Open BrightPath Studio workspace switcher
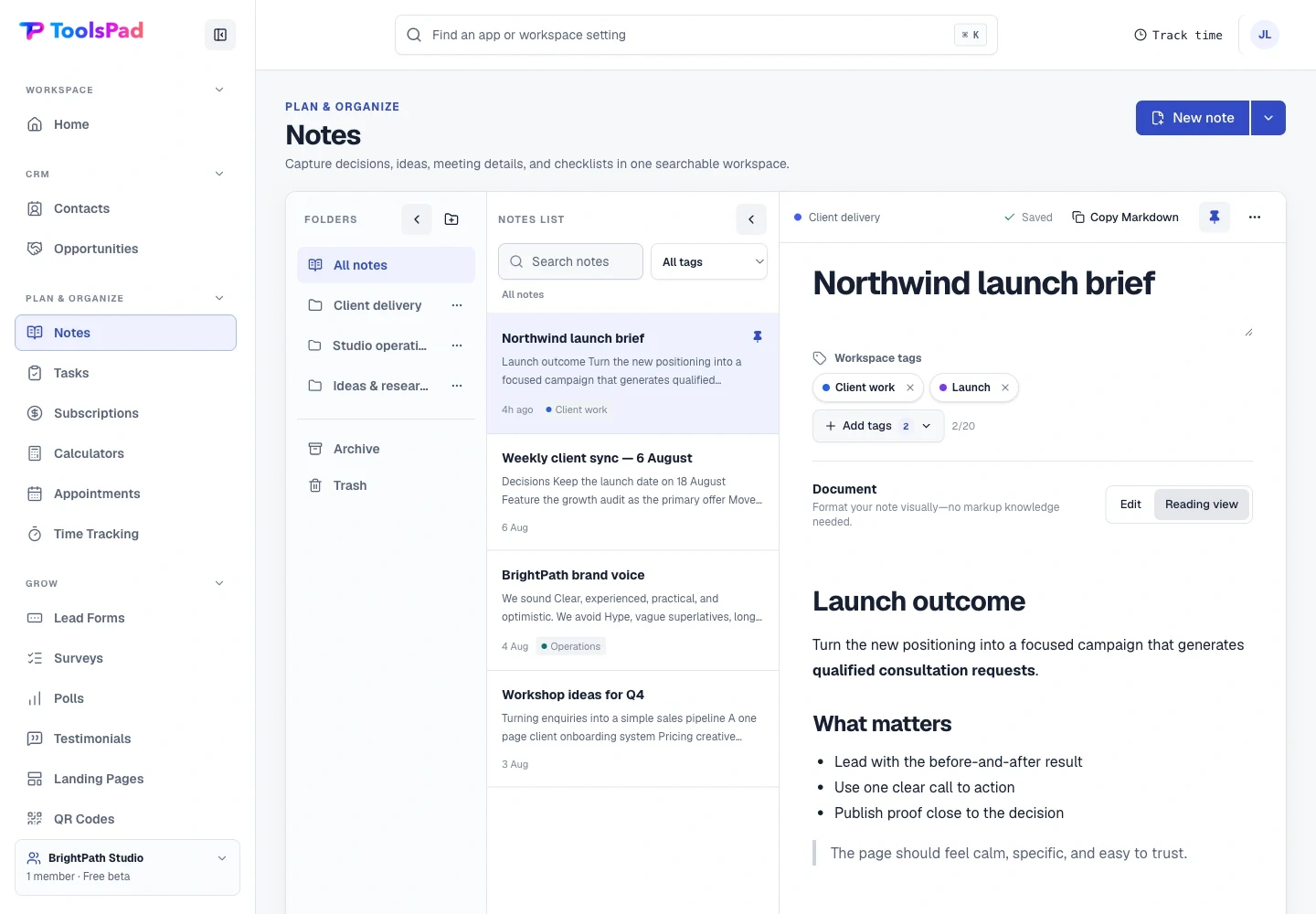Screen dimensions: 1316x914 pyautogui.click(x=127, y=867)
